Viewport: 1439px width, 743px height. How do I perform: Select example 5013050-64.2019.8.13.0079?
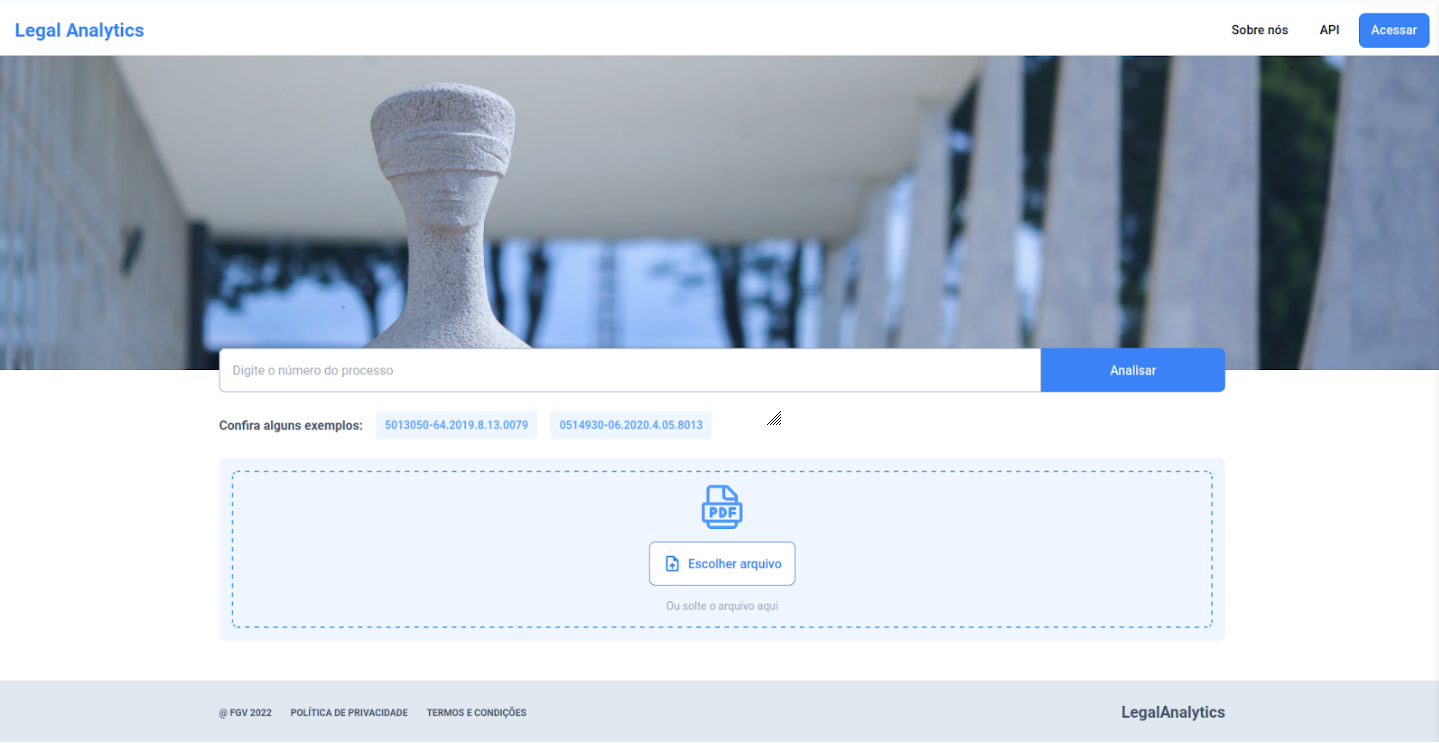pos(456,425)
